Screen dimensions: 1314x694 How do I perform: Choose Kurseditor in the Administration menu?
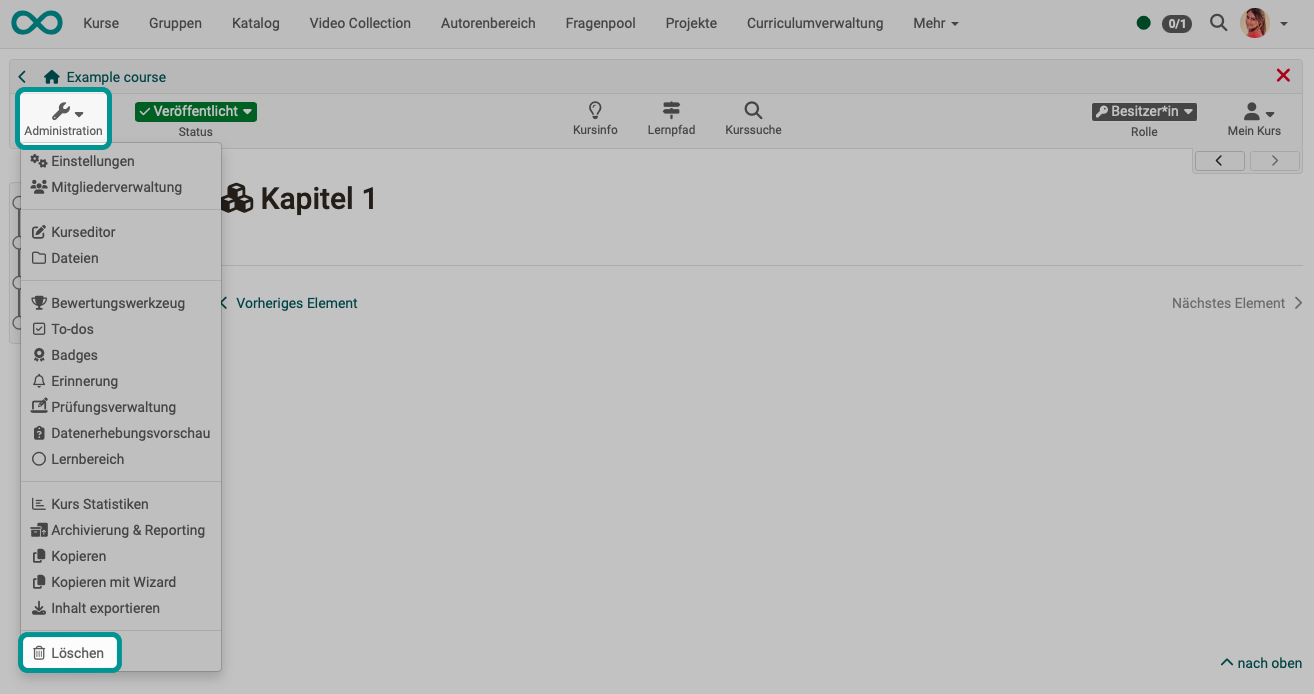83,232
